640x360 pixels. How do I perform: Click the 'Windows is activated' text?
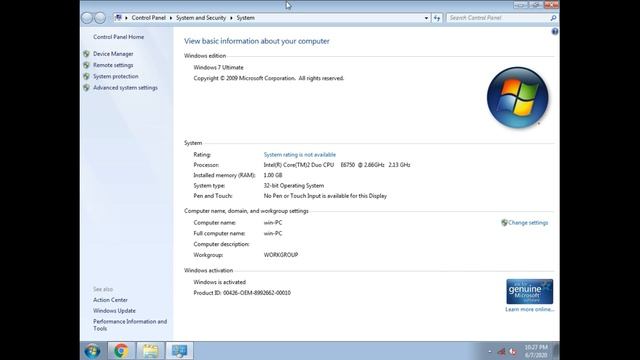(x=220, y=282)
